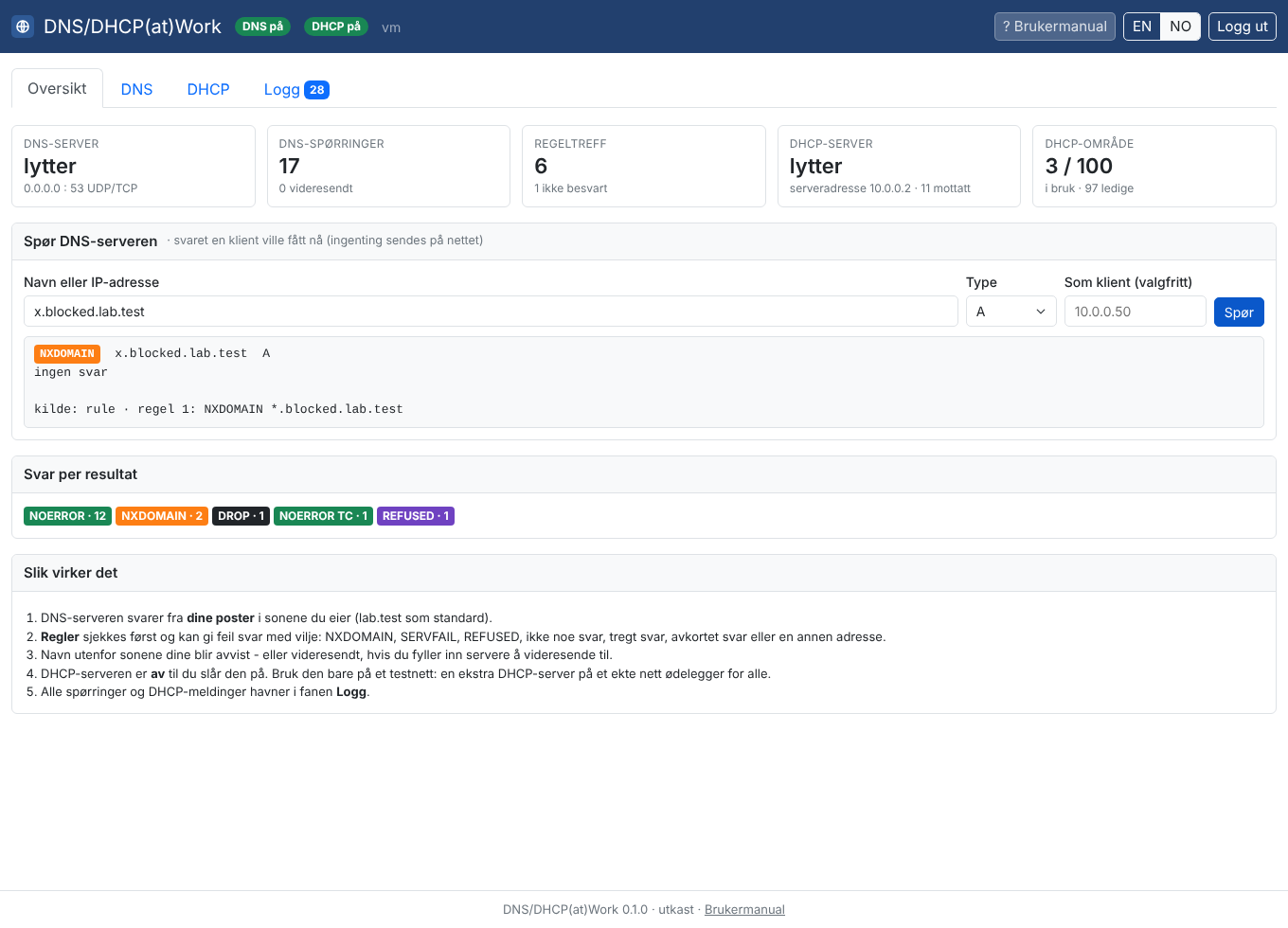Click the black DROP · 1 badge
1288x928 pixels.
(x=241, y=516)
